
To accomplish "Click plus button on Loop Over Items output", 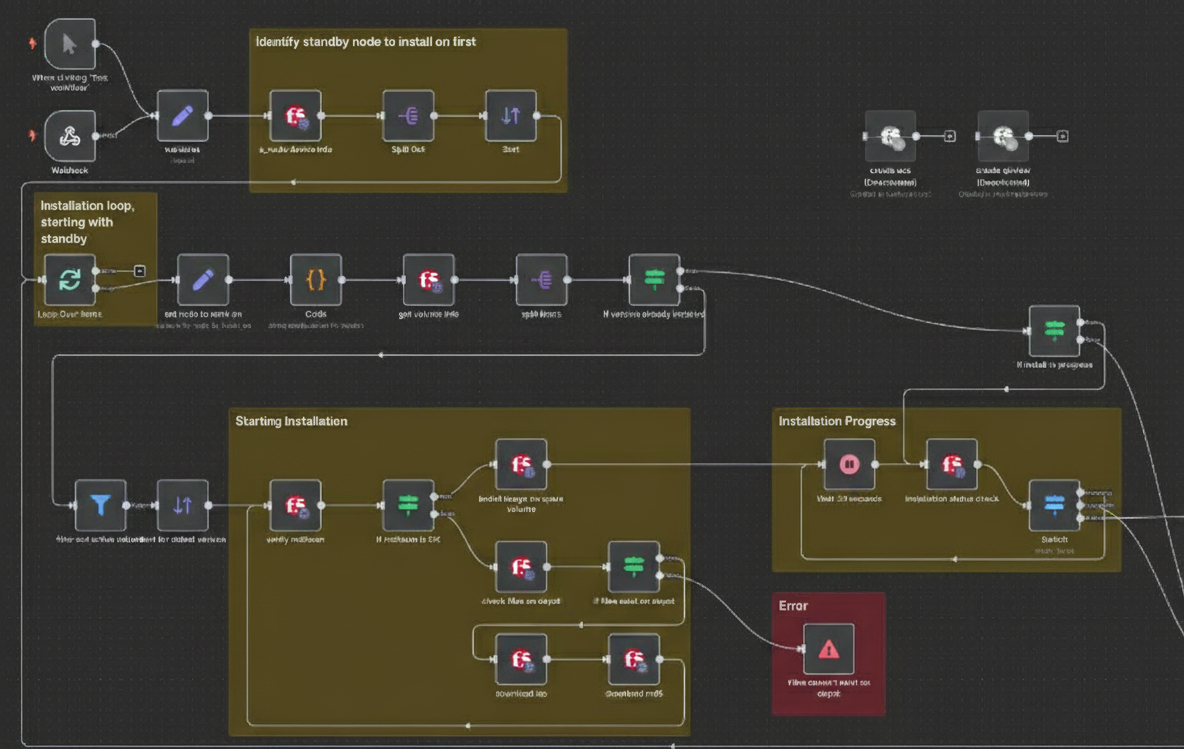I will click(x=140, y=270).
